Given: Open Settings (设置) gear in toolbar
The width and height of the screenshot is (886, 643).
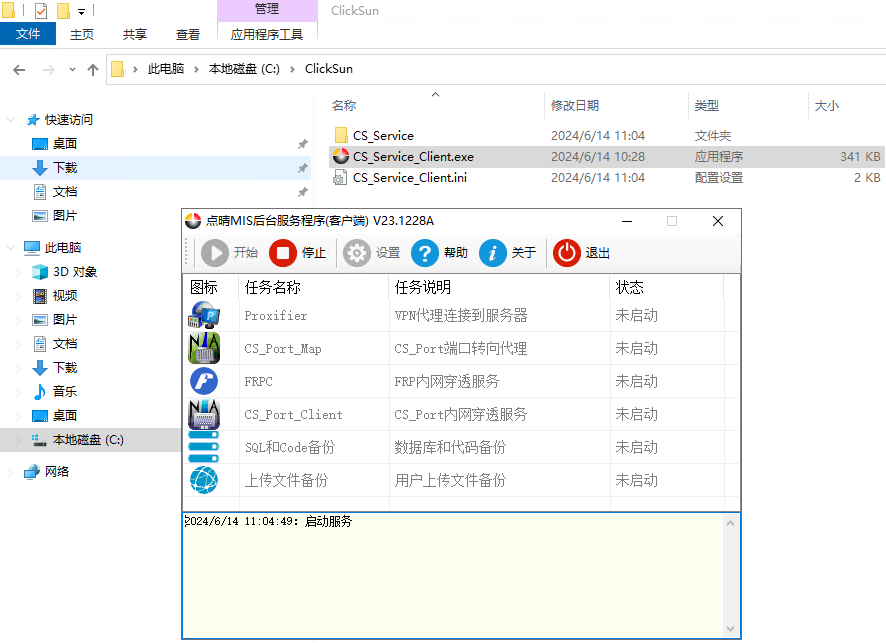Looking at the screenshot, I should [x=357, y=253].
